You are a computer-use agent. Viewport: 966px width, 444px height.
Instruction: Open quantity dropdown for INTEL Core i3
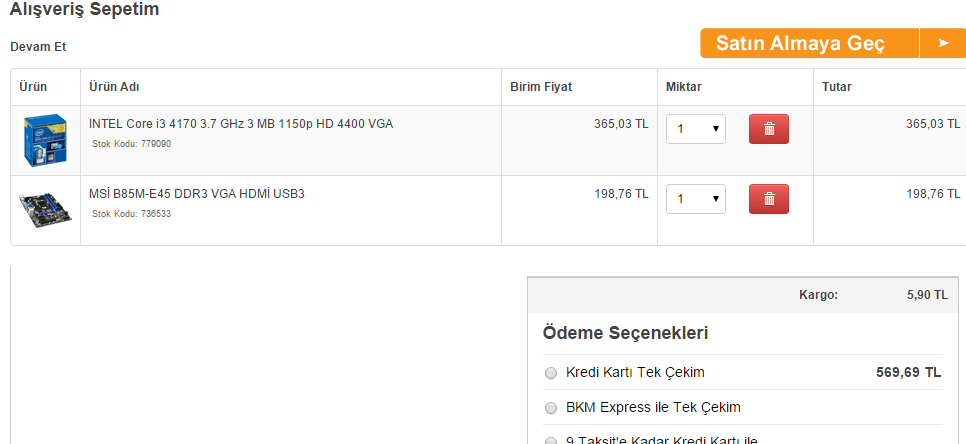point(696,129)
